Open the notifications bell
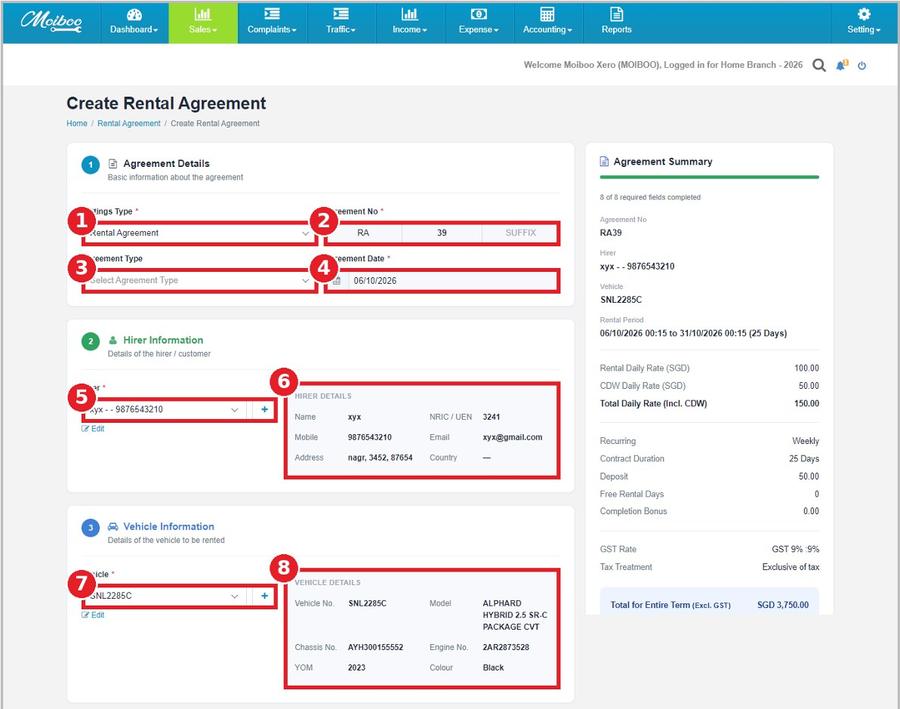900x709 pixels. (841, 65)
